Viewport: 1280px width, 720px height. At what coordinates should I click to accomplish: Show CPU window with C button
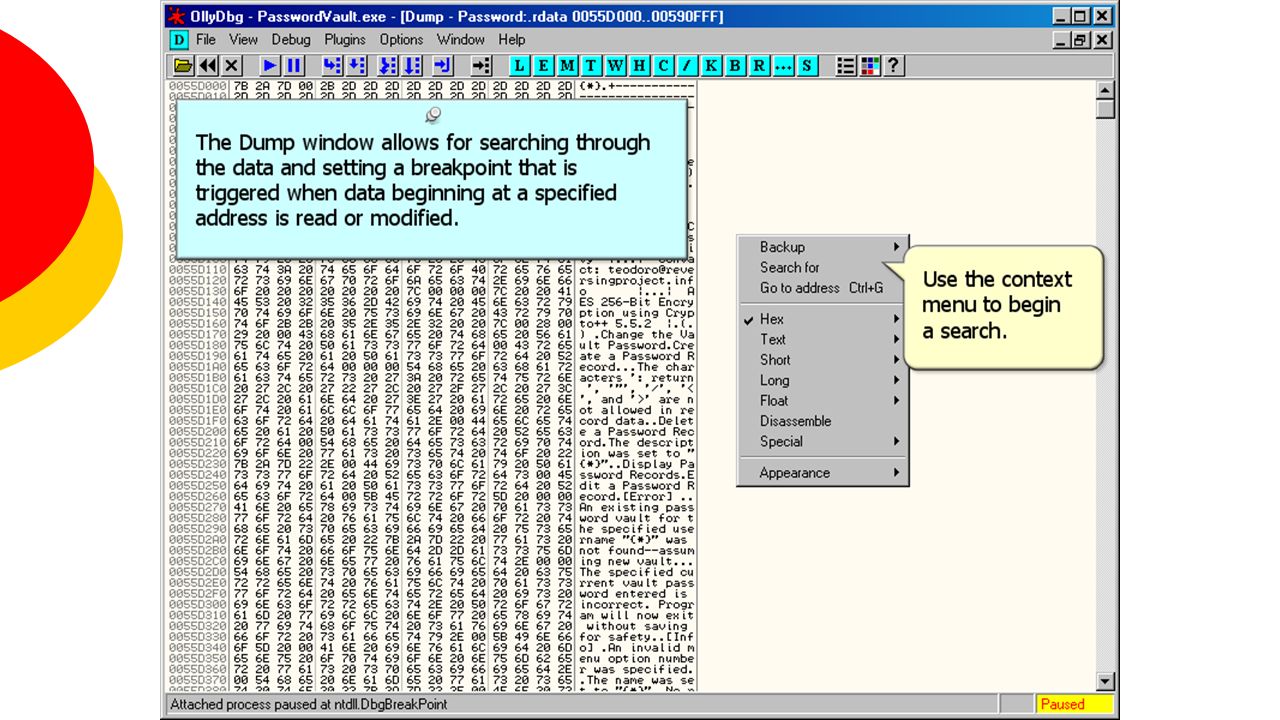tap(663, 66)
